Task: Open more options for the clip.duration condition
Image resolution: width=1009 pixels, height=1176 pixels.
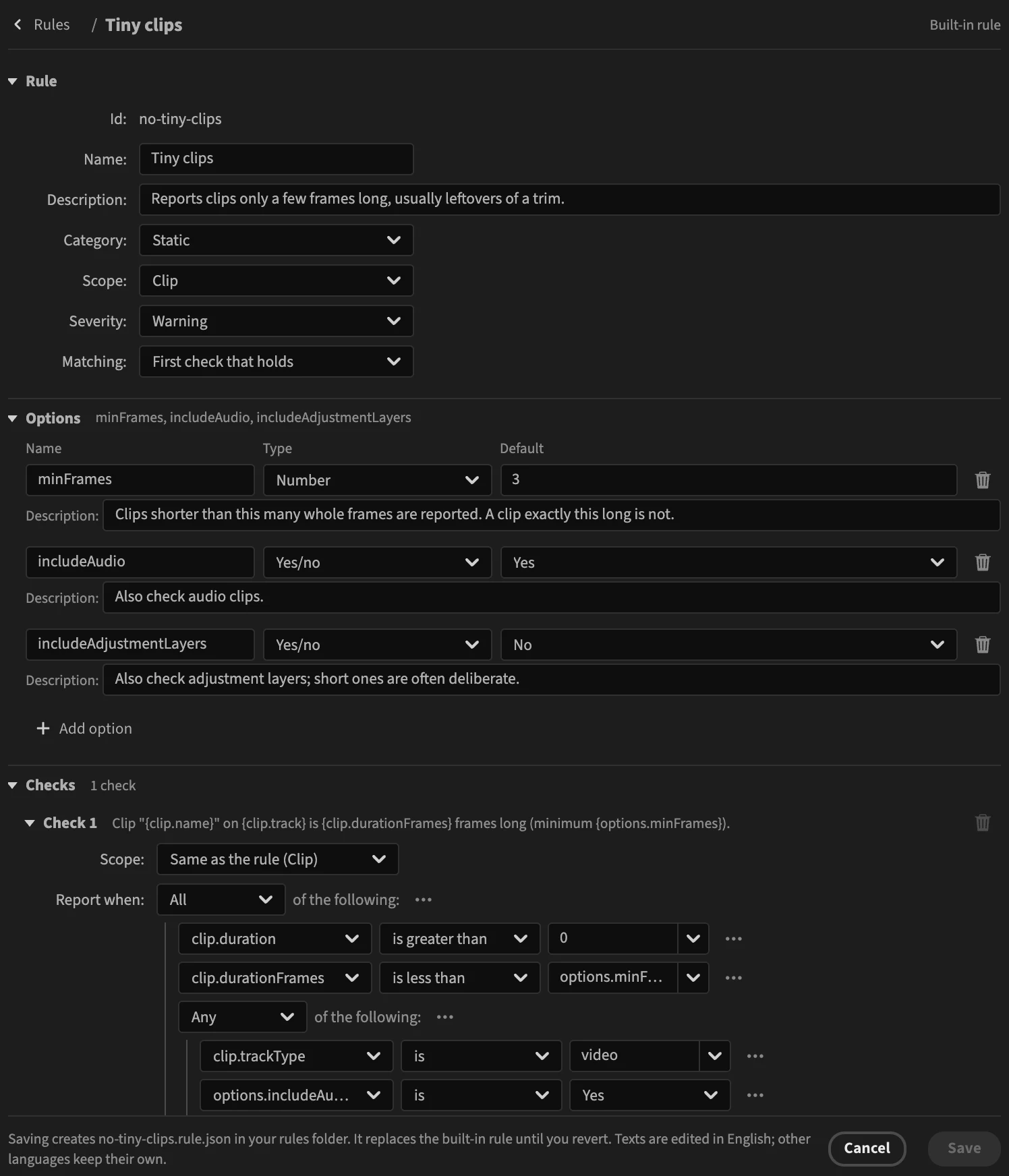Action: pyautogui.click(x=734, y=939)
